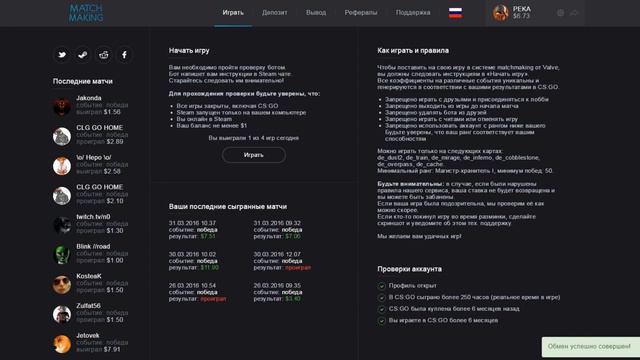640x360 pixels.
Task: Click the $7.91 winnings for Jetovek
Action: tap(112, 349)
